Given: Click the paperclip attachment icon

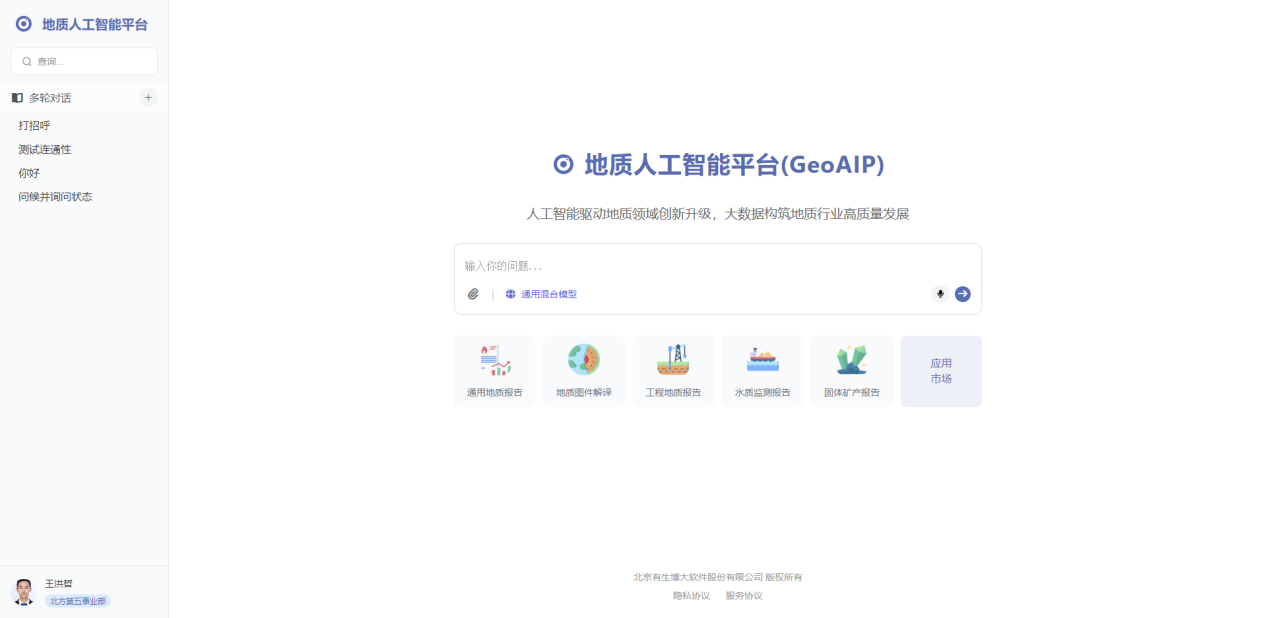Looking at the screenshot, I should point(473,294).
